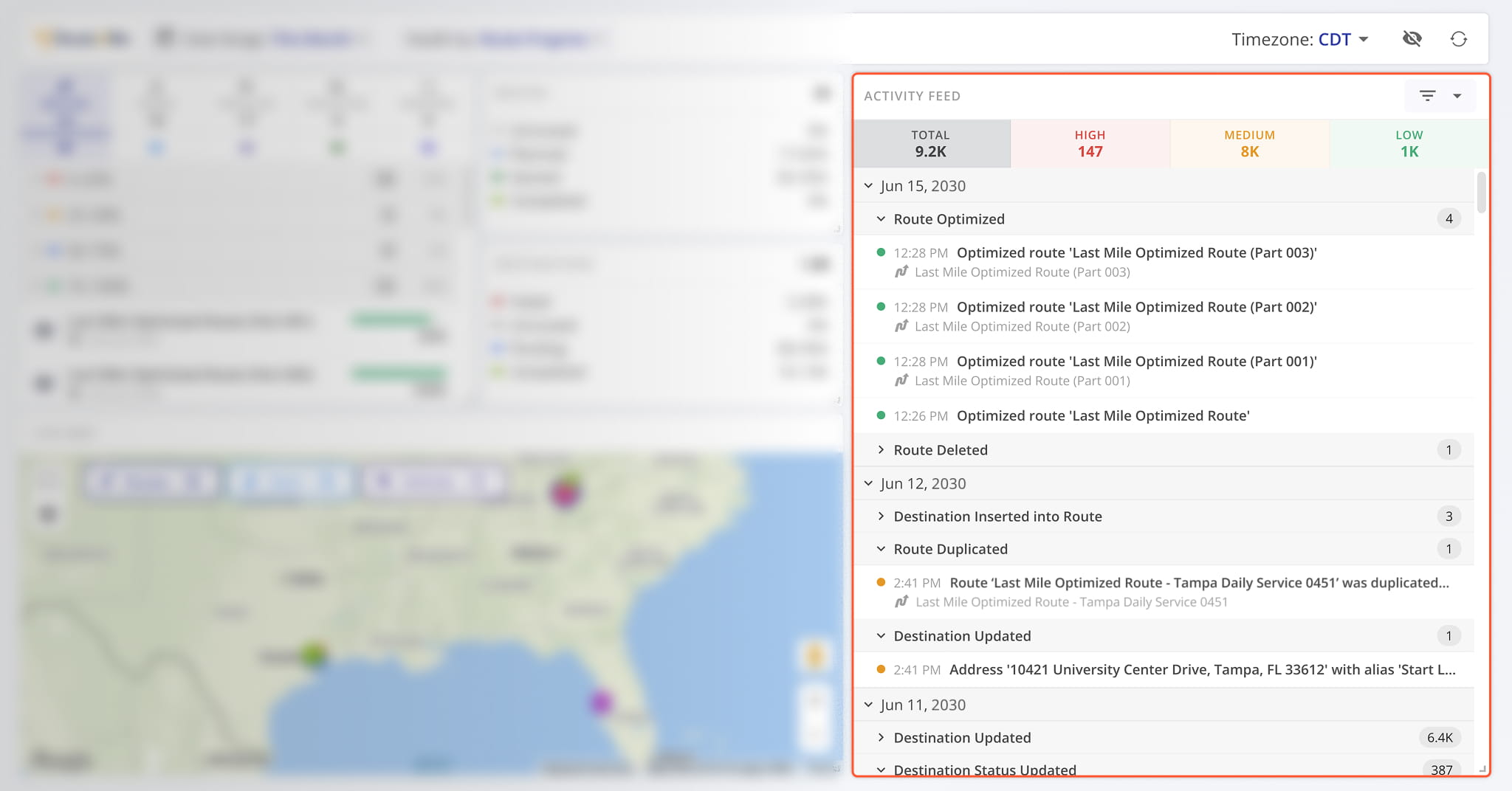
Task: Expand Destination Inserted into Route section
Action: point(881,517)
